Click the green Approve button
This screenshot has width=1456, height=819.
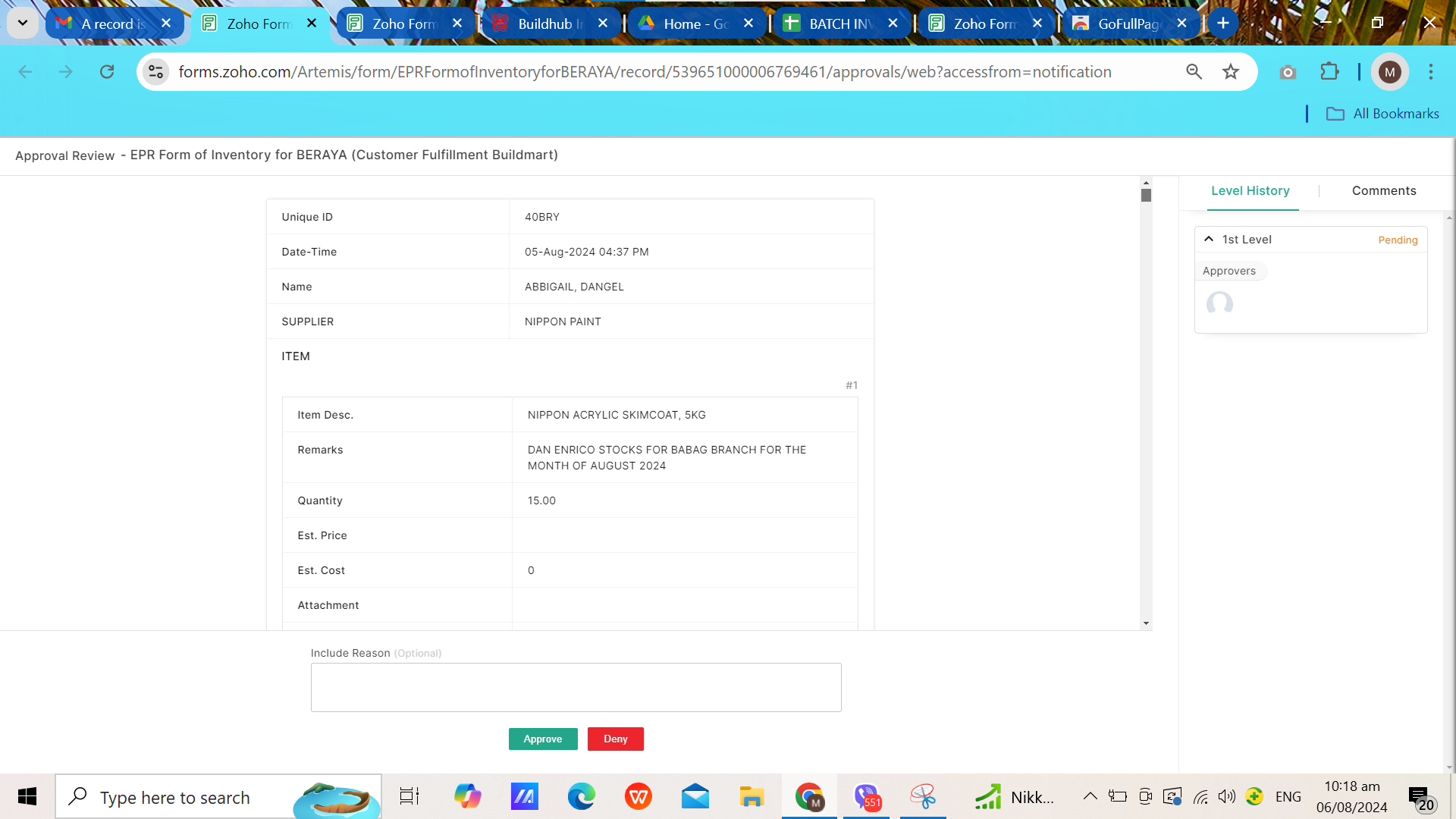point(542,739)
